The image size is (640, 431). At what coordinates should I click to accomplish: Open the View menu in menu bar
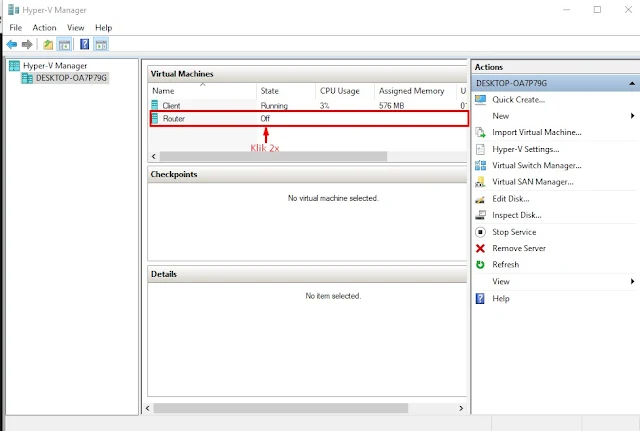tap(76, 28)
